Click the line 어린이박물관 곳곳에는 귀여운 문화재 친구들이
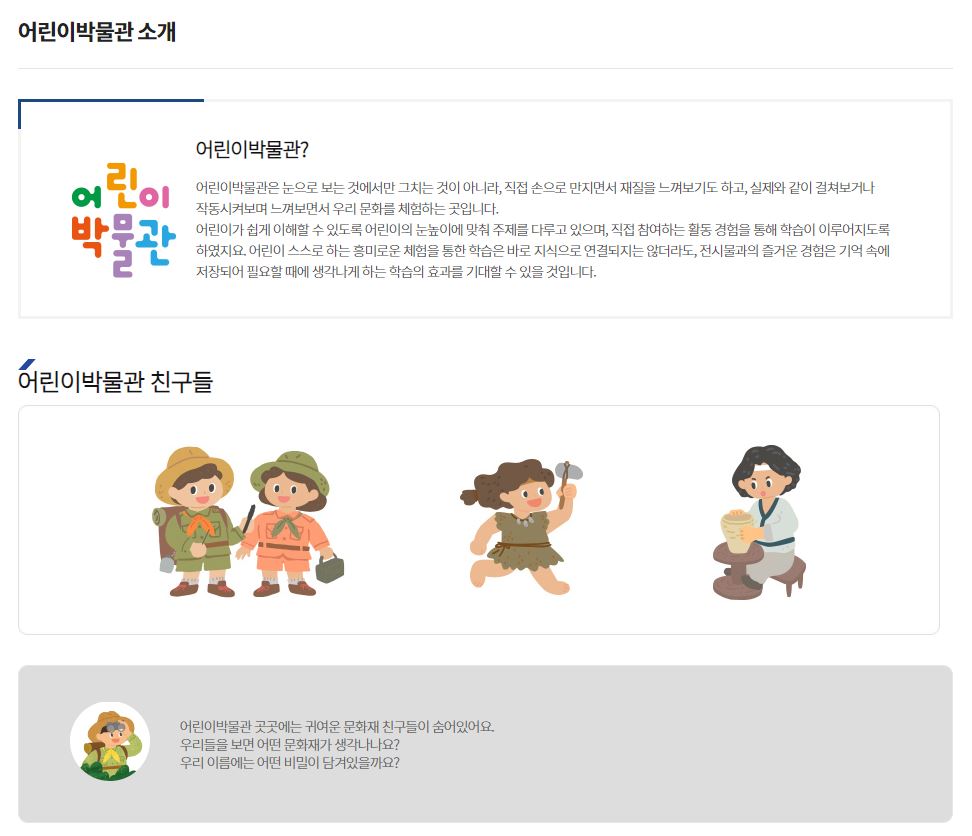The image size is (972, 836). (337, 726)
